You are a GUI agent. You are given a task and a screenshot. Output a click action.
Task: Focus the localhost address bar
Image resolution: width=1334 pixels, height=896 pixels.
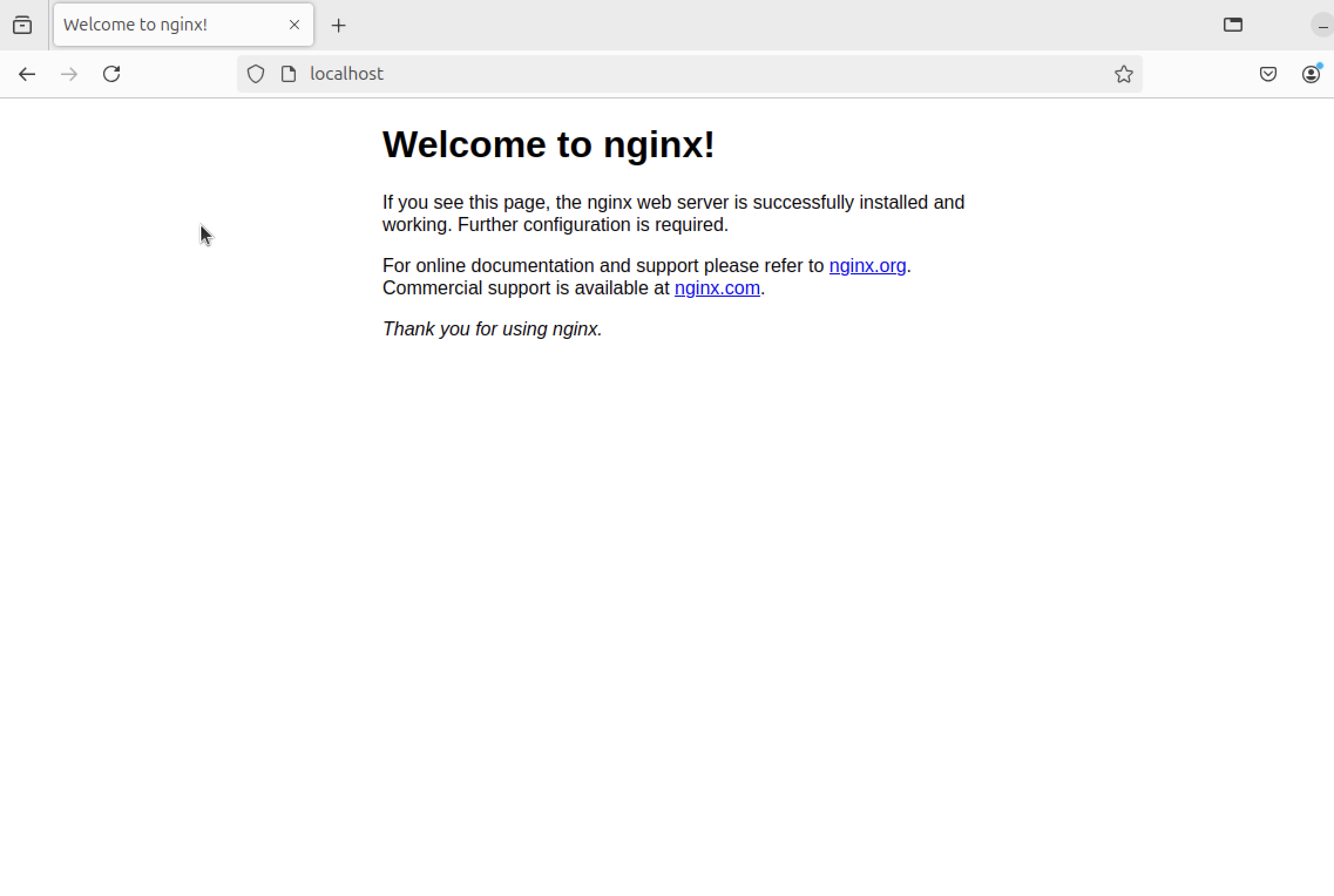(690, 74)
